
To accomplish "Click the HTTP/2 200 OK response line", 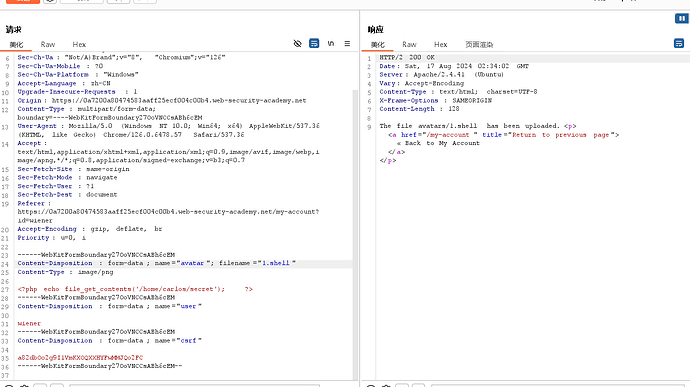I will pyautogui.click(x=407, y=58).
